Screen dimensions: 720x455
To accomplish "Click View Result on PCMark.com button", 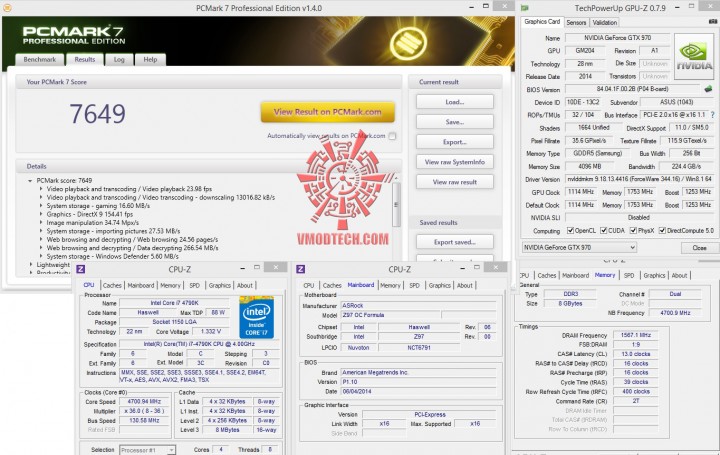I will click(x=327, y=112).
